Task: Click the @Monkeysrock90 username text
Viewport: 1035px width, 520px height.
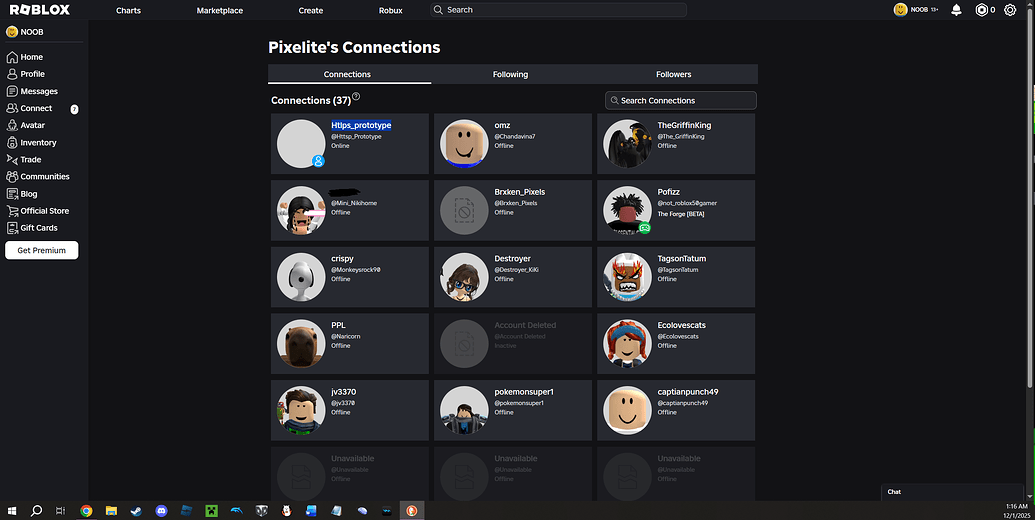Action: [x=356, y=270]
